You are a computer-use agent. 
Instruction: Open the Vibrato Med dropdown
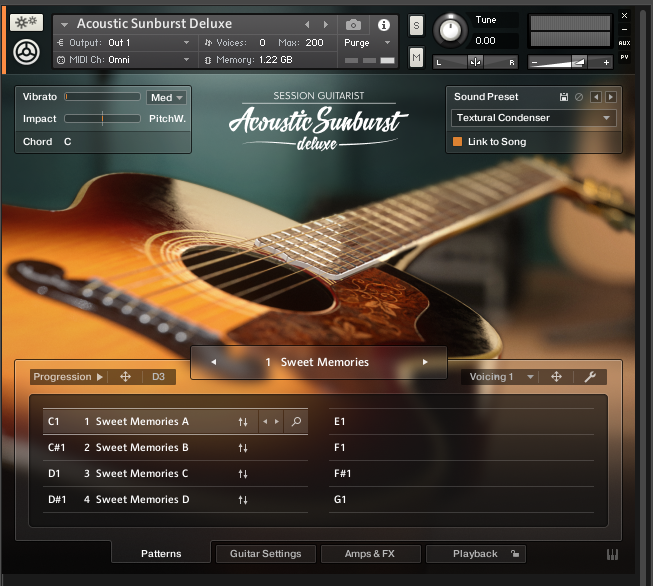(x=167, y=97)
